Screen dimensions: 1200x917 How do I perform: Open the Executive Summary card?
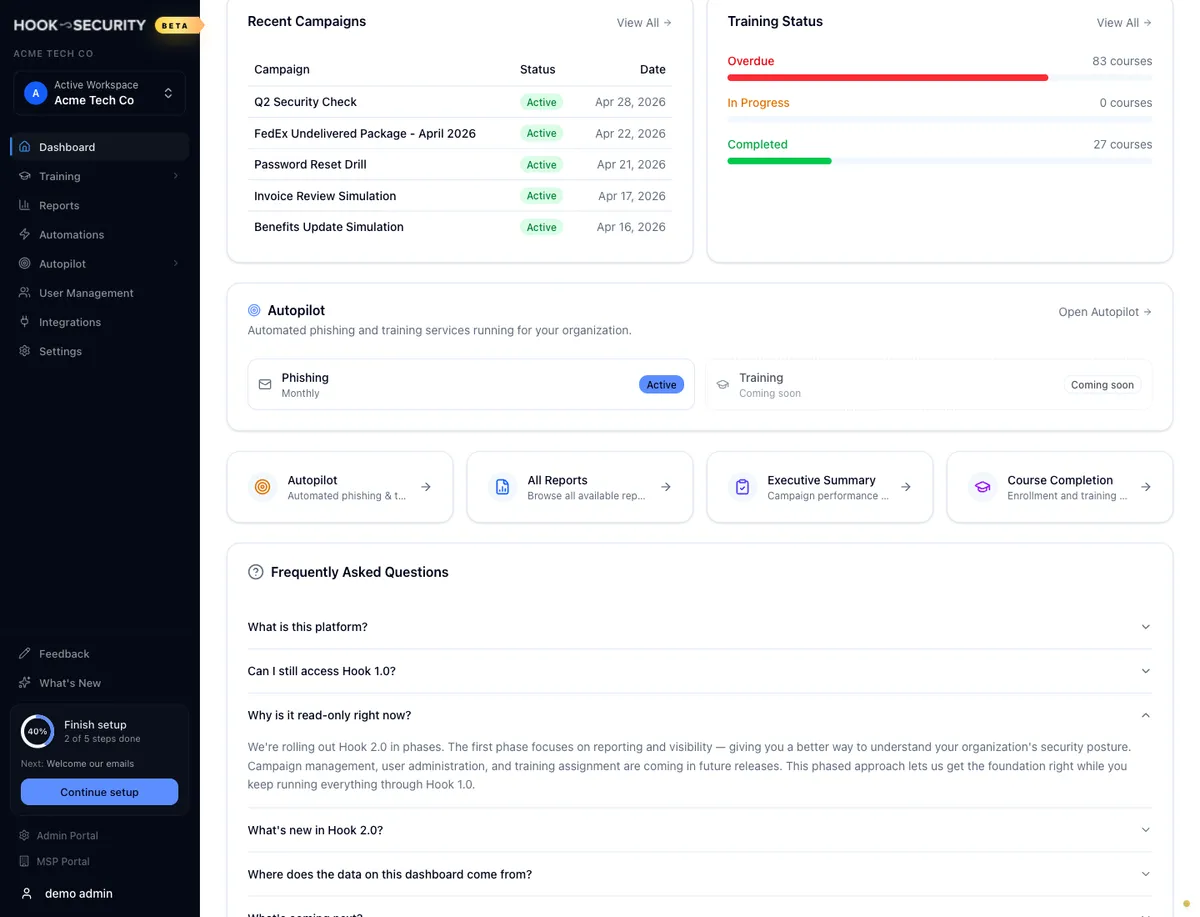820,487
